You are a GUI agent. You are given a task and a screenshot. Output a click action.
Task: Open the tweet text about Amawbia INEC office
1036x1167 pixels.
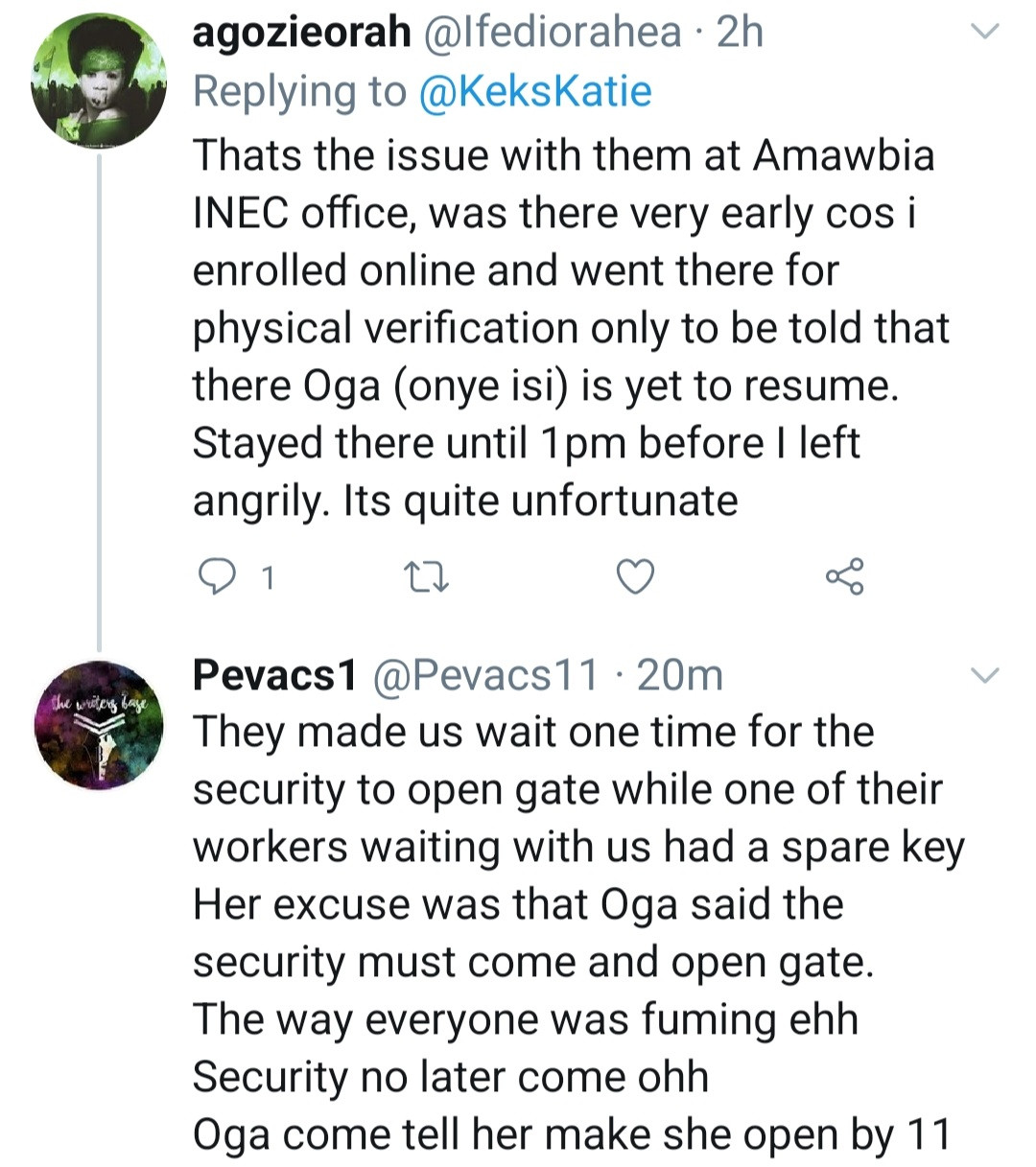click(x=566, y=326)
